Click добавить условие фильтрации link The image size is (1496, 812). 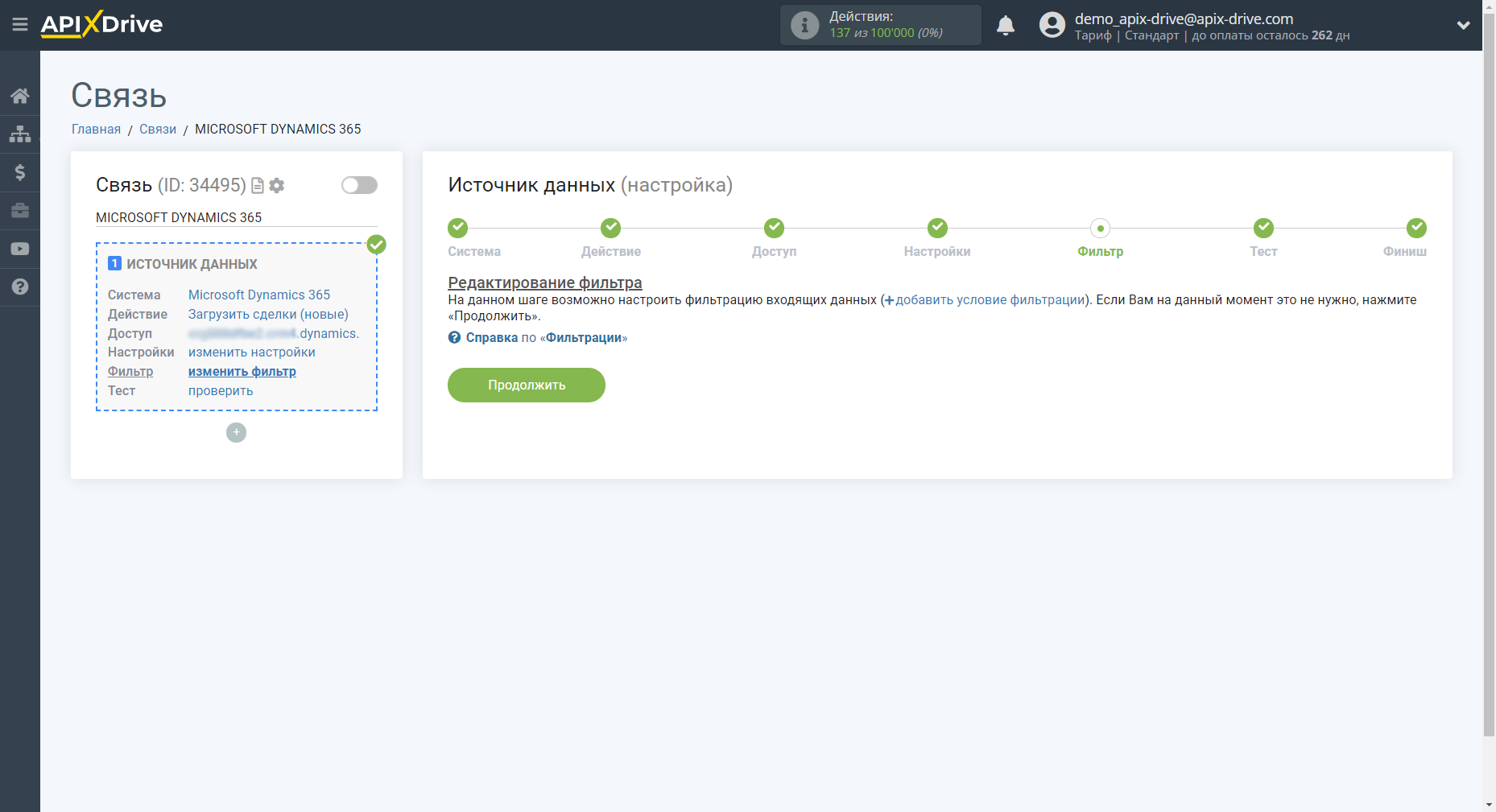pyautogui.click(x=985, y=300)
